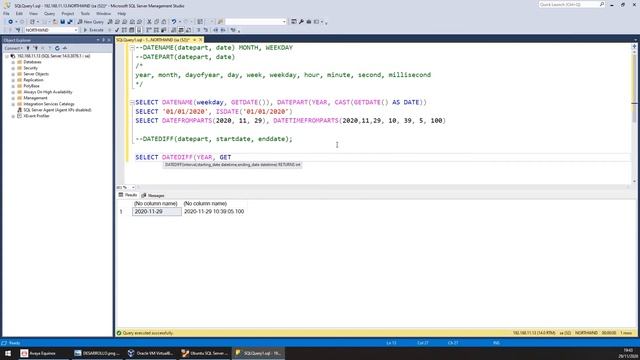Open the File menu
This screenshot has height=360, width=640.
pyautogui.click(x=6, y=13)
